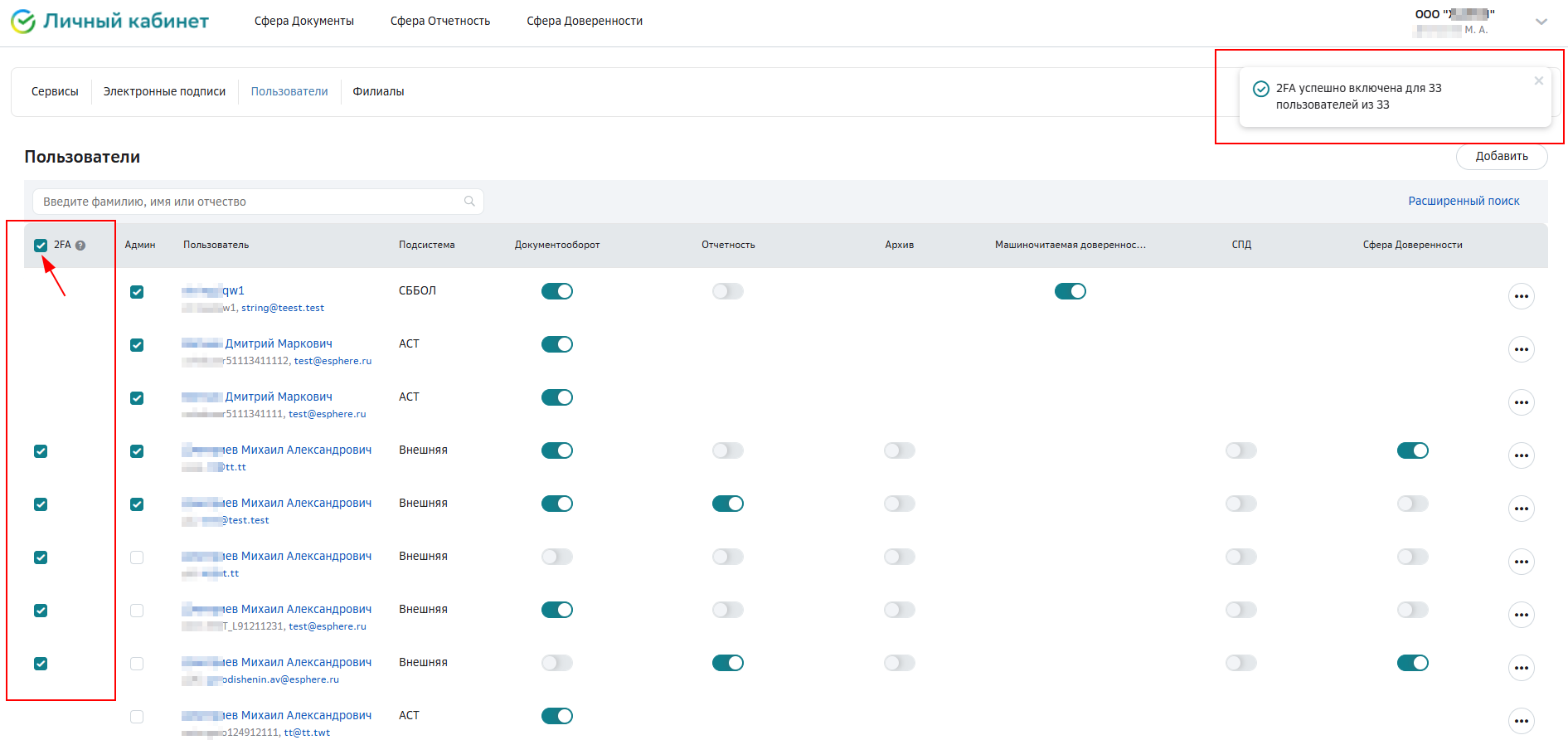Enable Документооборот toggle for odishenin.av@esphere.ru user
Image resolution: width=1568 pixels, height=740 pixels.
(x=557, y=663)
